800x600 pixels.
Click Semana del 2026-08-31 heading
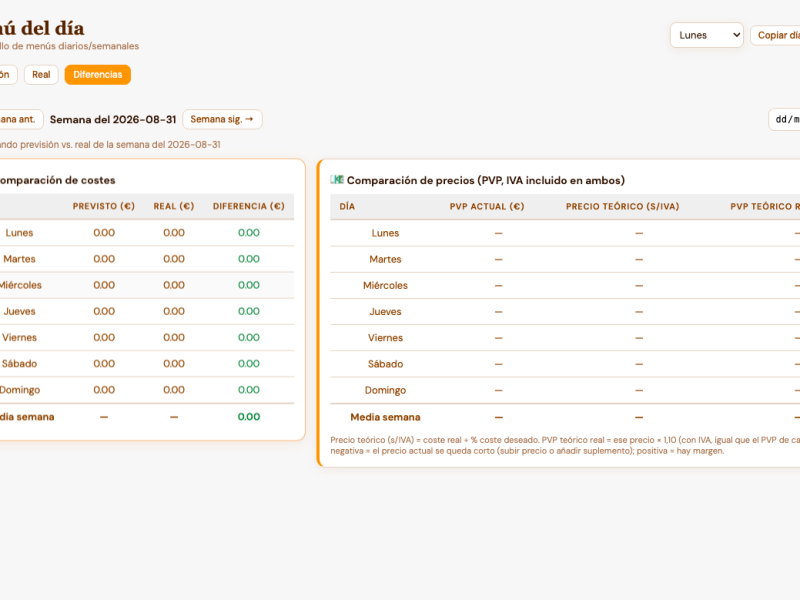[x=113, y=119]
